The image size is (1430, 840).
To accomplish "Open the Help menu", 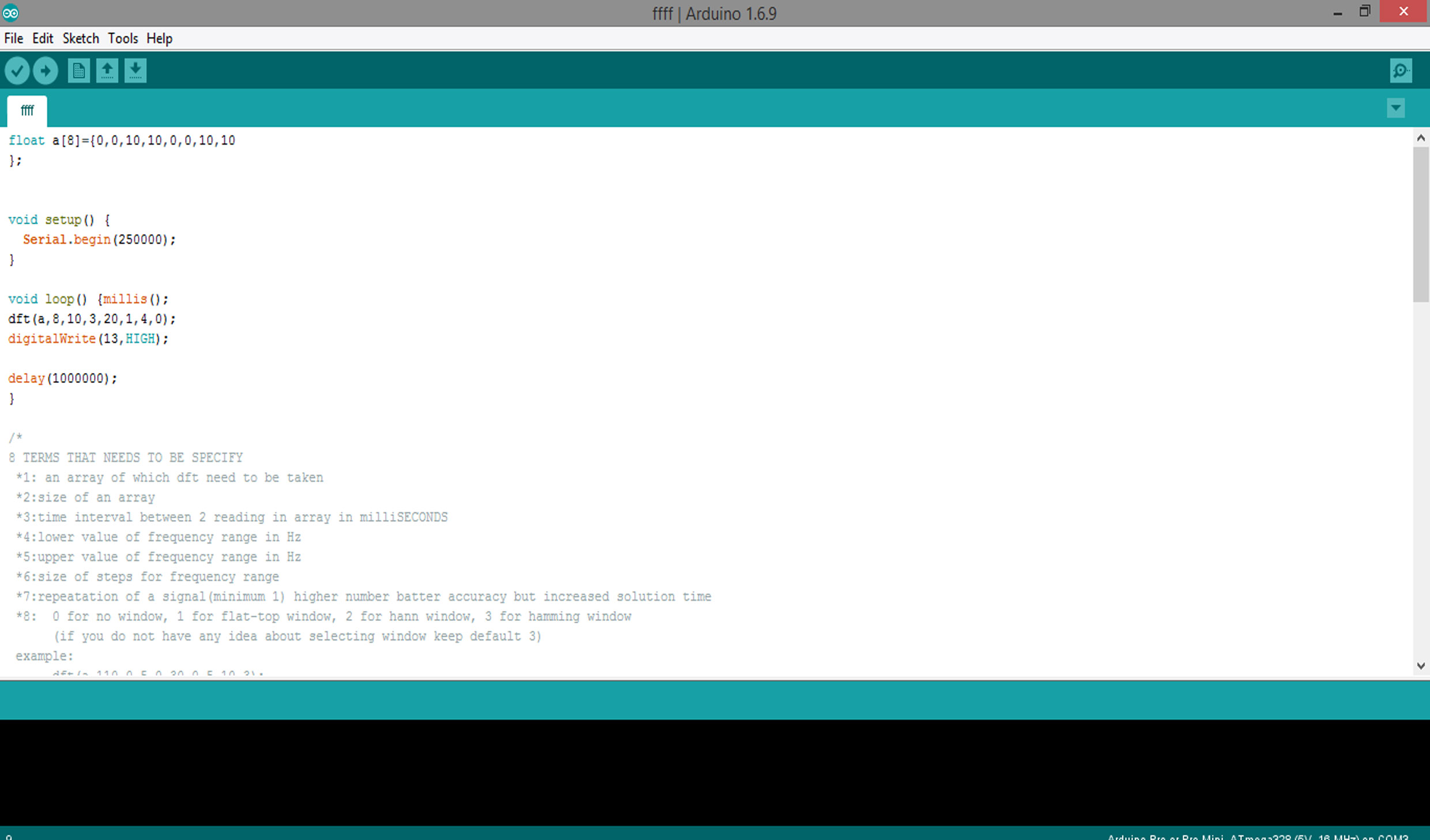I will 160,38.
